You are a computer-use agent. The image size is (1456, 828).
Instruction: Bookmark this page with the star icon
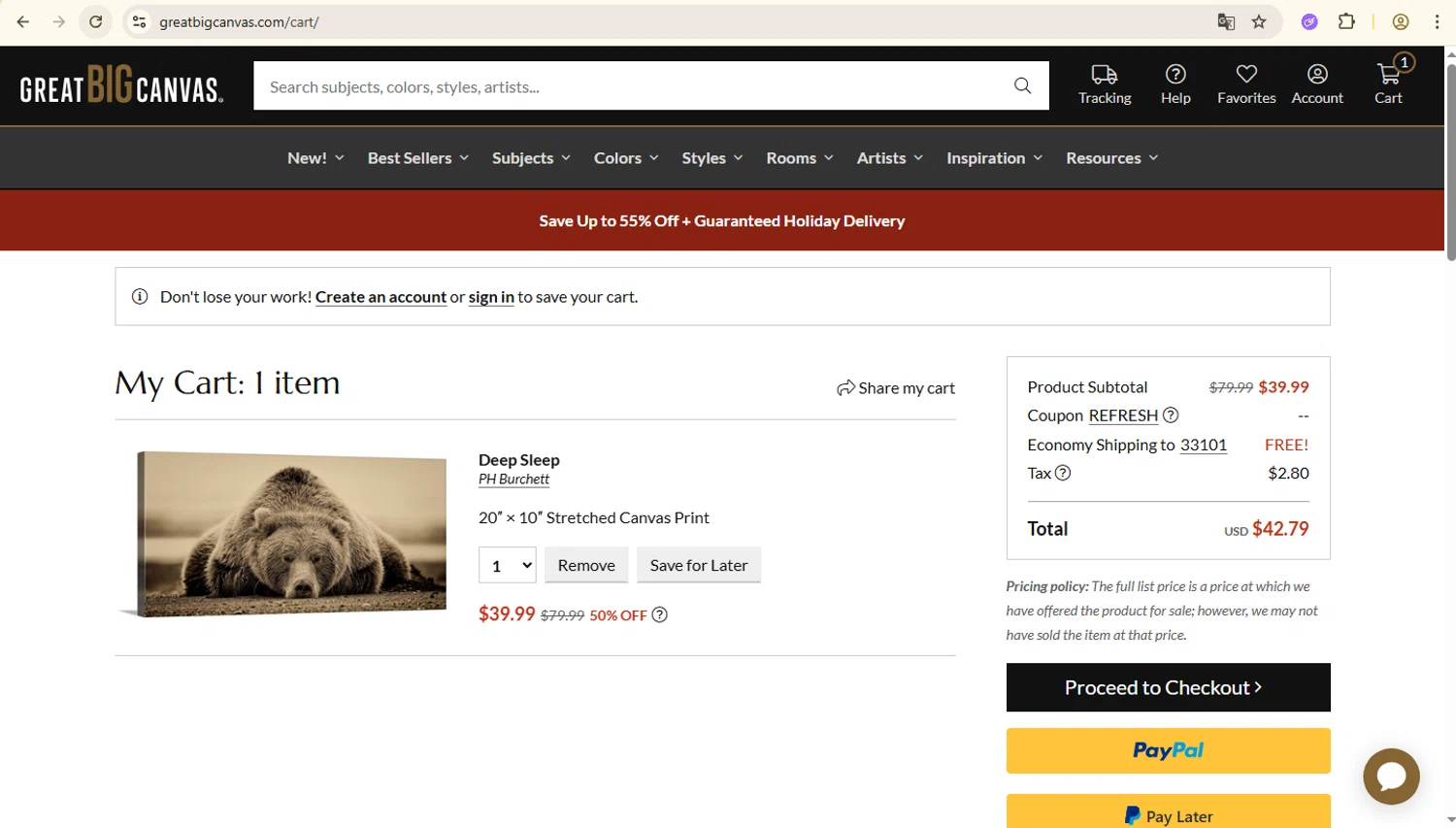coord(1259,21)
